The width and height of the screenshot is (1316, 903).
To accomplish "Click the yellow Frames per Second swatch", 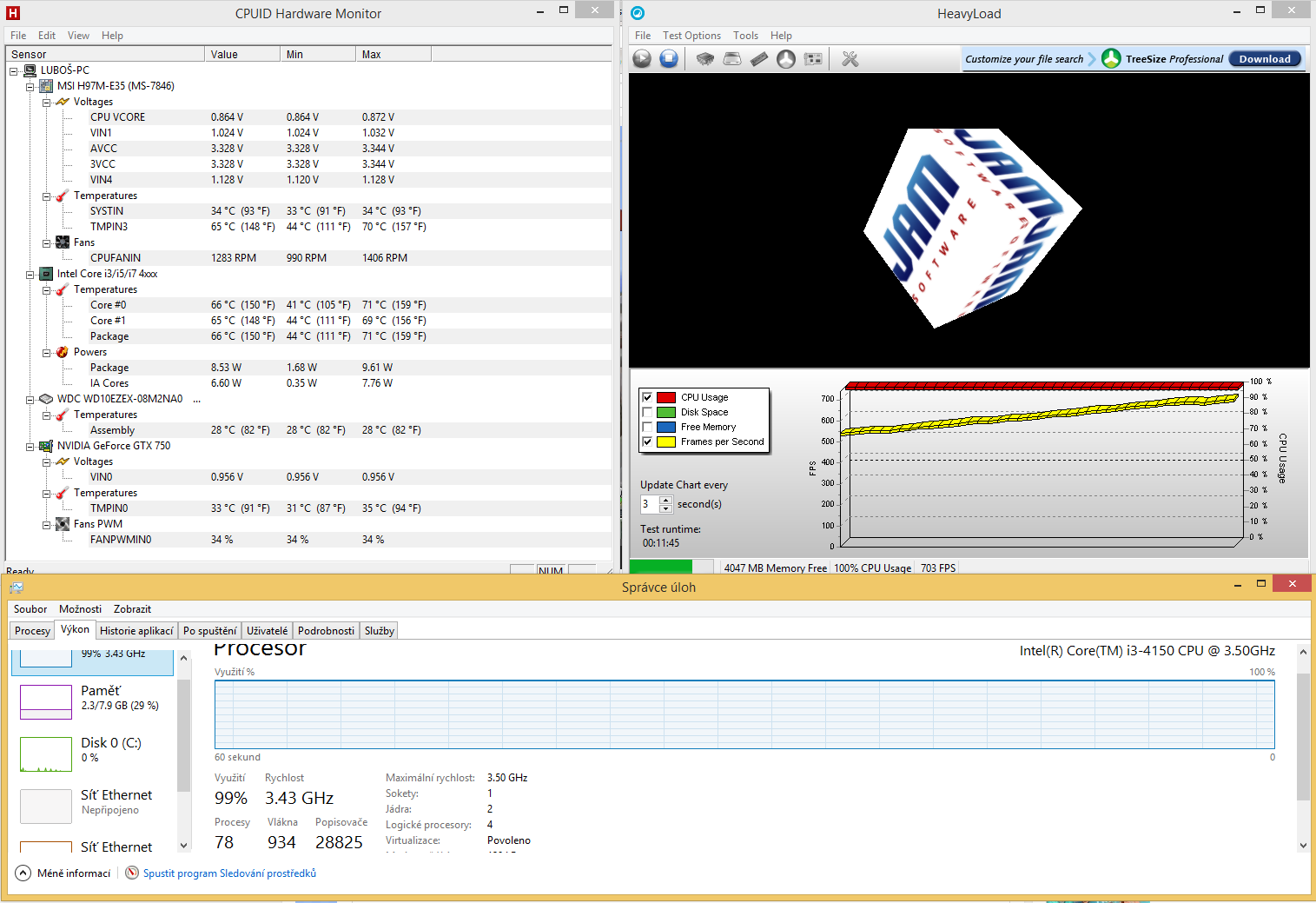I will point(666,442).
